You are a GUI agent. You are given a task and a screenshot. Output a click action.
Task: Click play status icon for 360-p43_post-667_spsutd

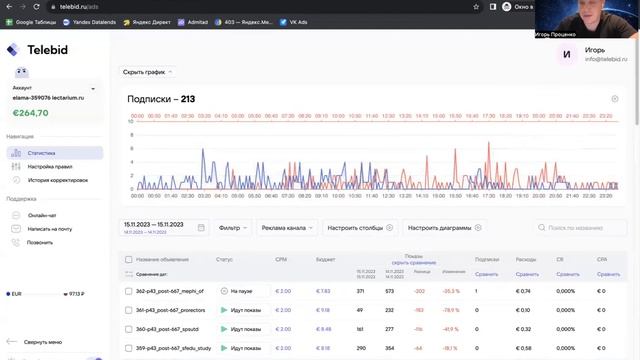coord(224,329)
